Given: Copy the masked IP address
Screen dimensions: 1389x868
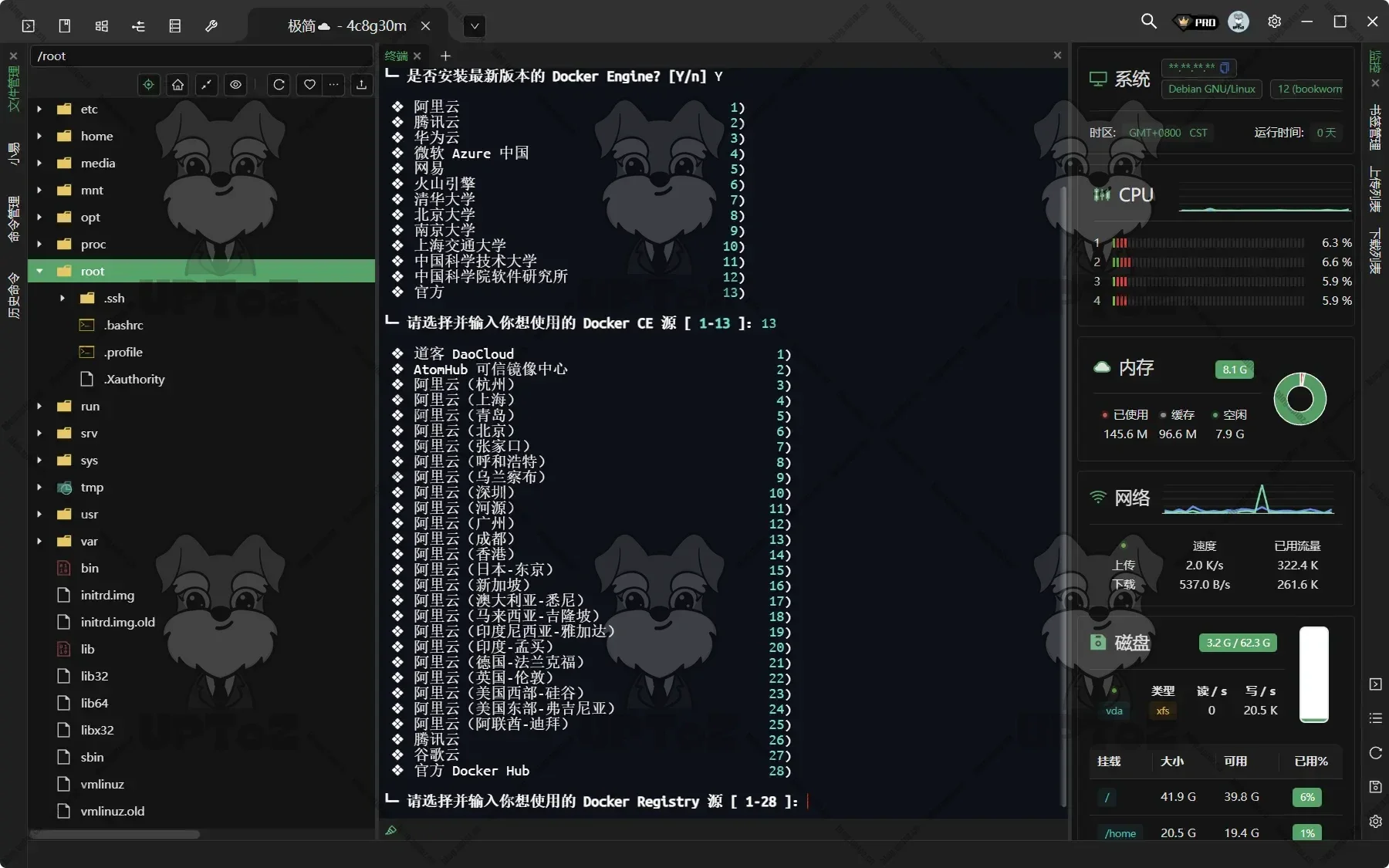Looking at the screenshot, I should 1225,67.
